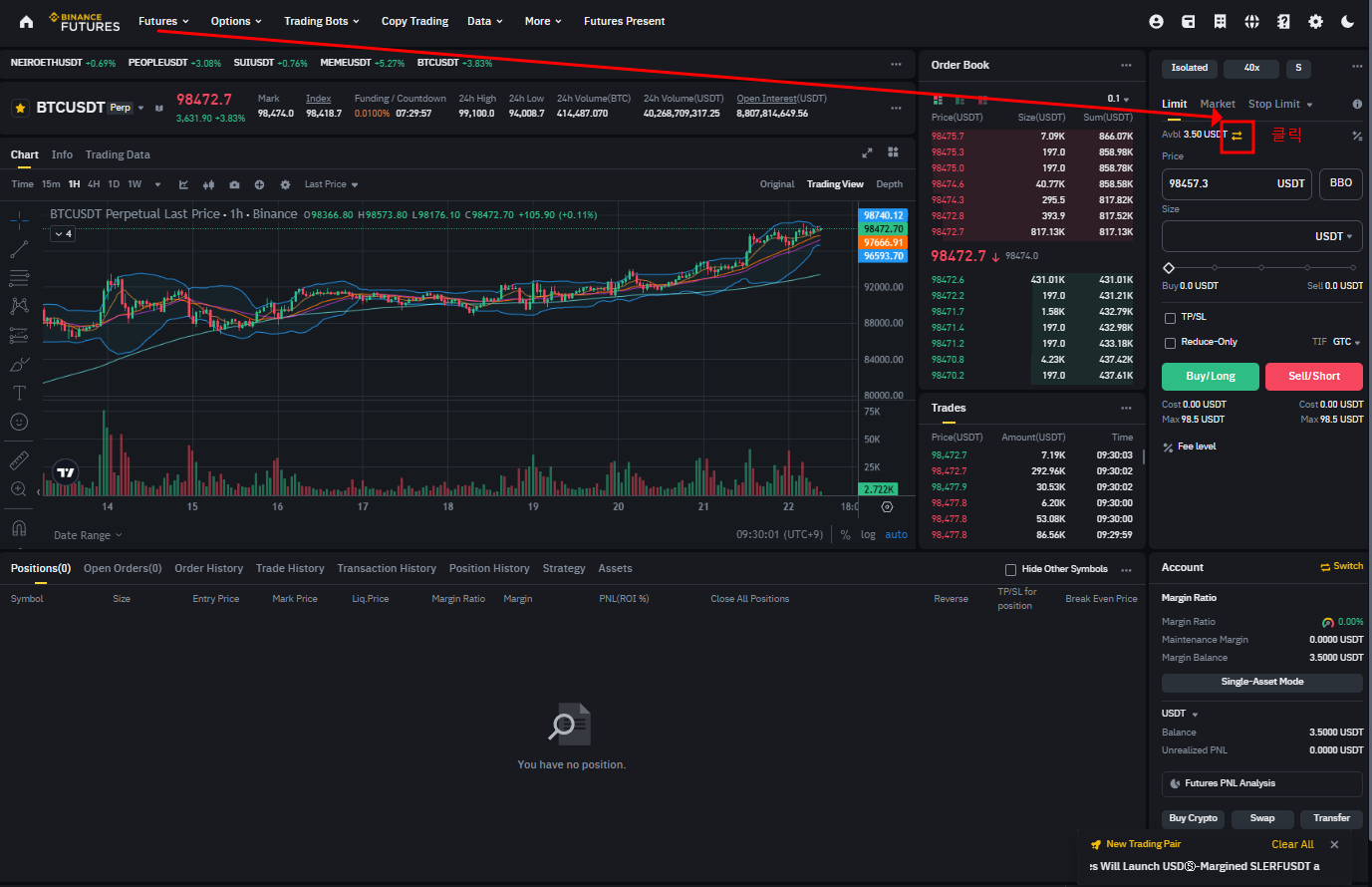Viewport: 1372px width, 887px height.
Task: Select the pattern drawing tool
Action: pos(19,306)
